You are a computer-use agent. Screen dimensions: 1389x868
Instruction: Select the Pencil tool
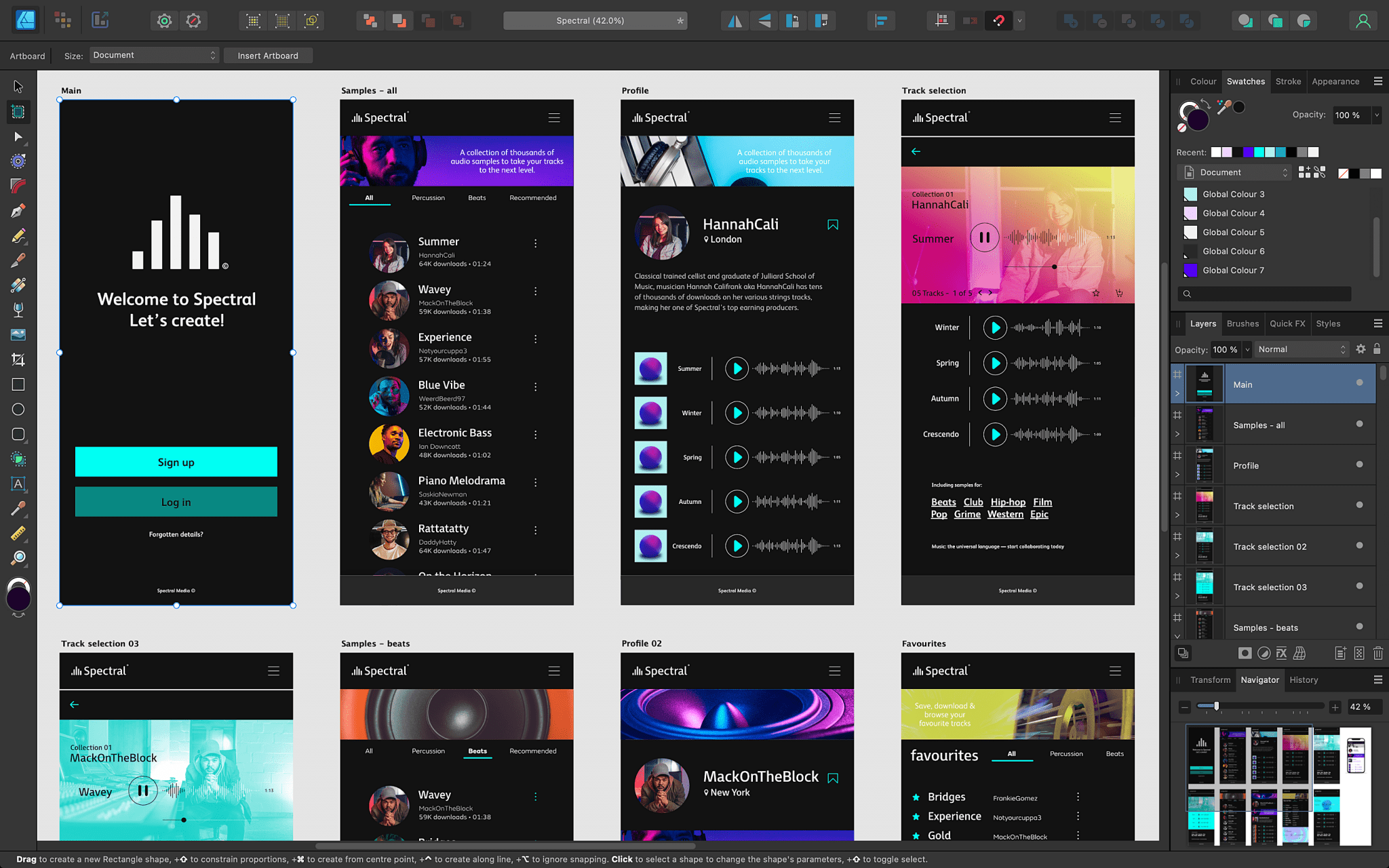(x=18, y=235)
